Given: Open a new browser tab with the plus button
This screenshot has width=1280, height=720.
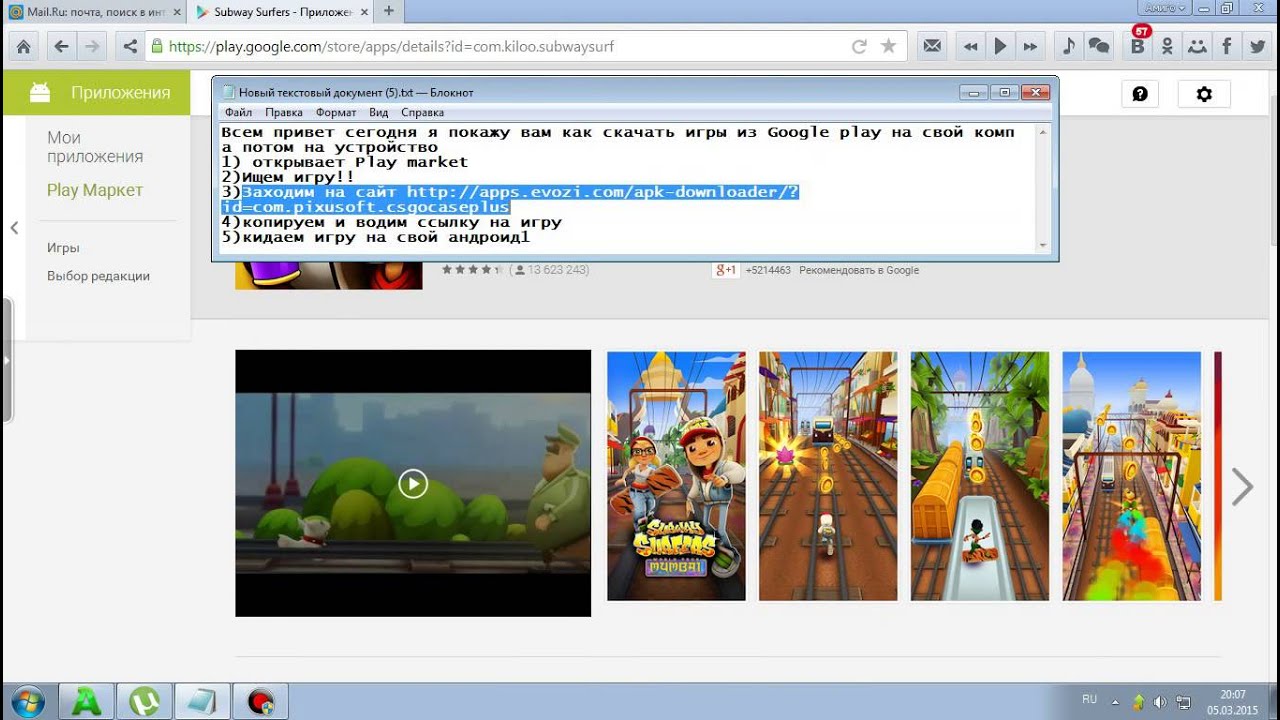Looking at the screenshot, I should (x=389, y=12).
